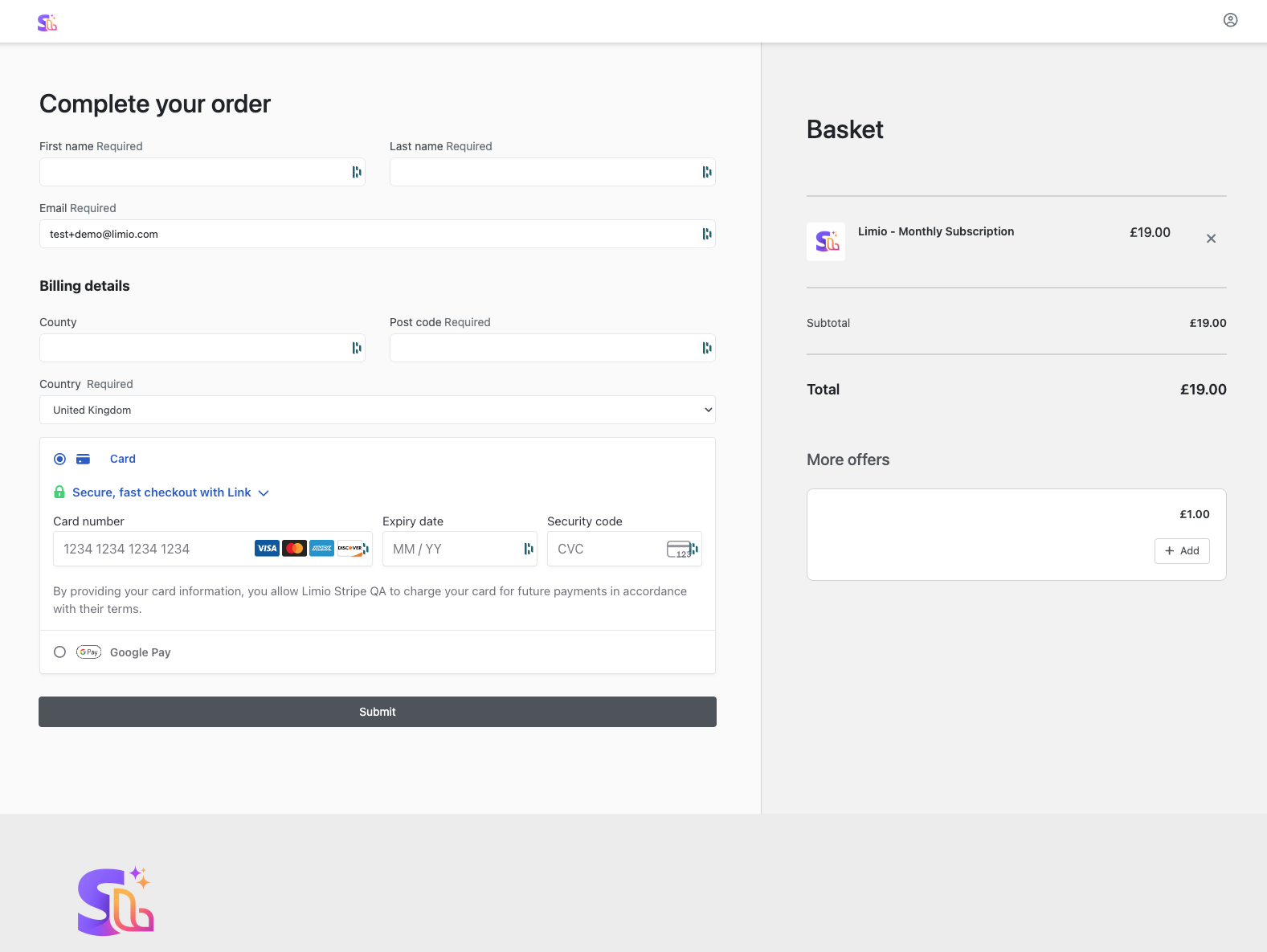
Task: Click the County input field
Action: tap(202, 348)
